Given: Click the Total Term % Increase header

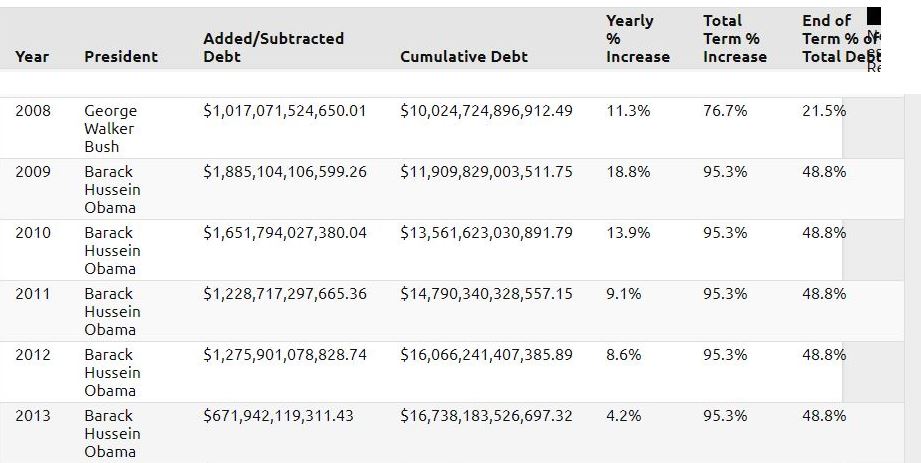Looking at the screenshot, I should [x=734, y=38].
